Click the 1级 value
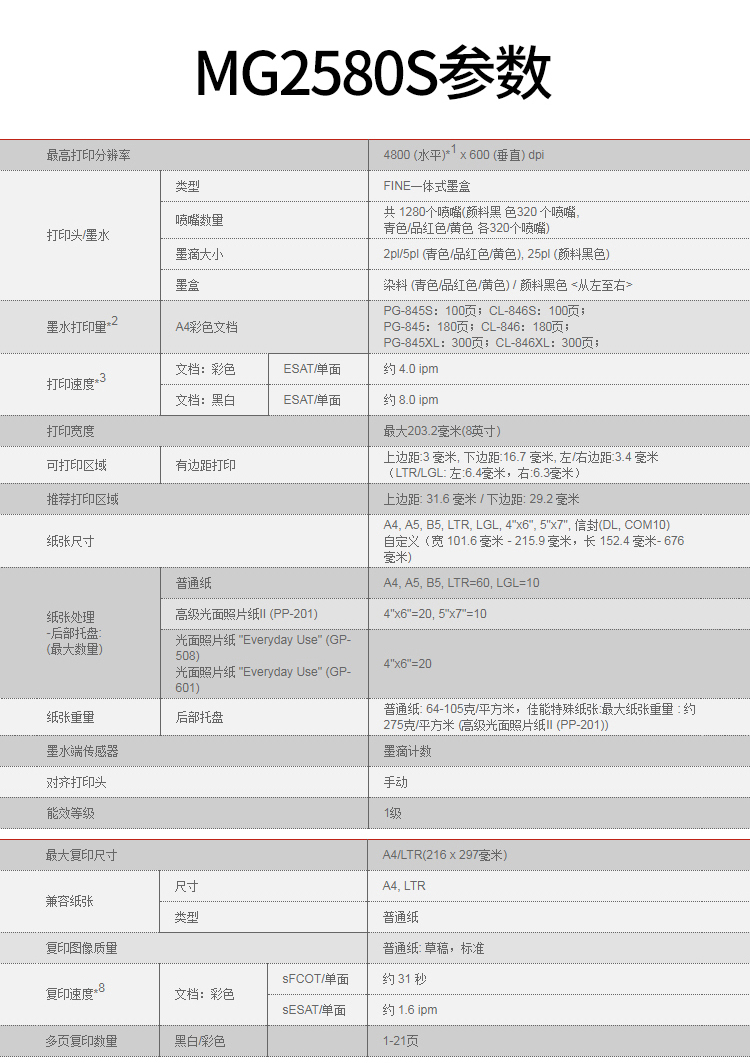Image resolution: width=750 pixels, height=1063 pixels. 393,814
